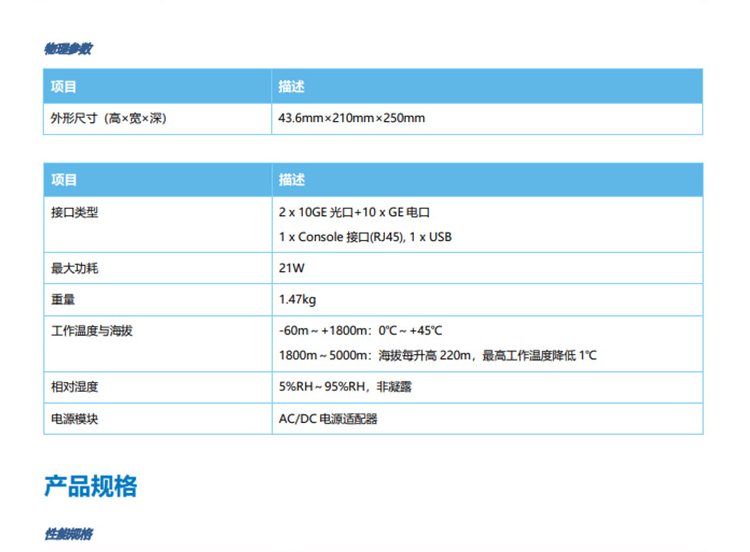The image size is (750, 552).
Task: Select the 外形尺寸（高×宽×深）cell
Action: pos(108,118)
